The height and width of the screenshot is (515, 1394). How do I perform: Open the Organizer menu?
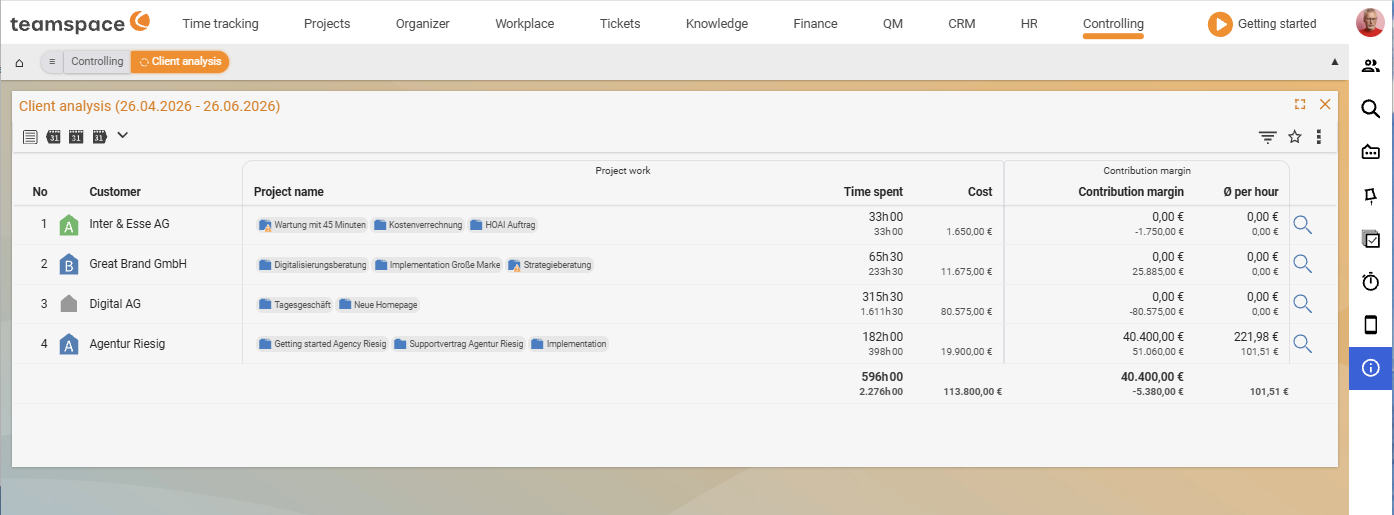click(423, 23)
